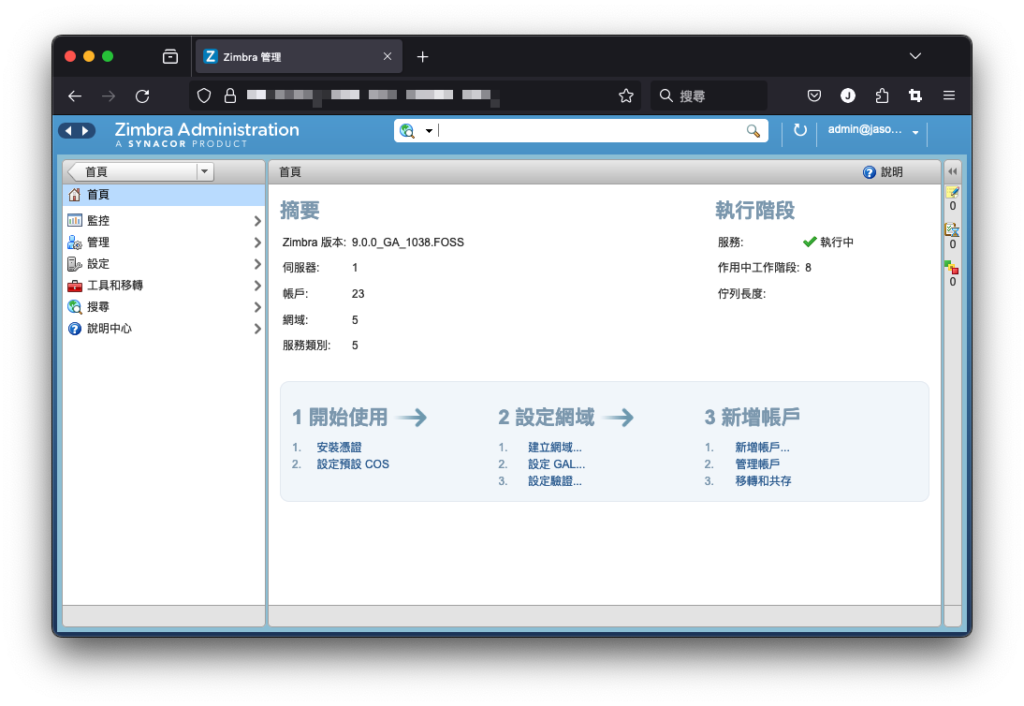
Task: Expand the 監控 chevron arrow
Action: [x=257, y=221]
